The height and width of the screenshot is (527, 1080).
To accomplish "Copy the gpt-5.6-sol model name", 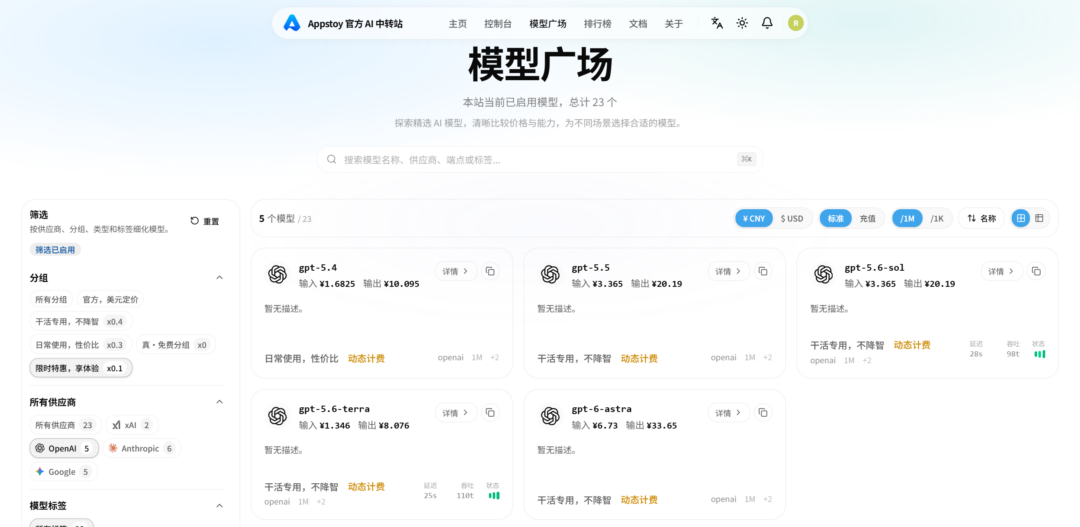I will pos(1036,271).
